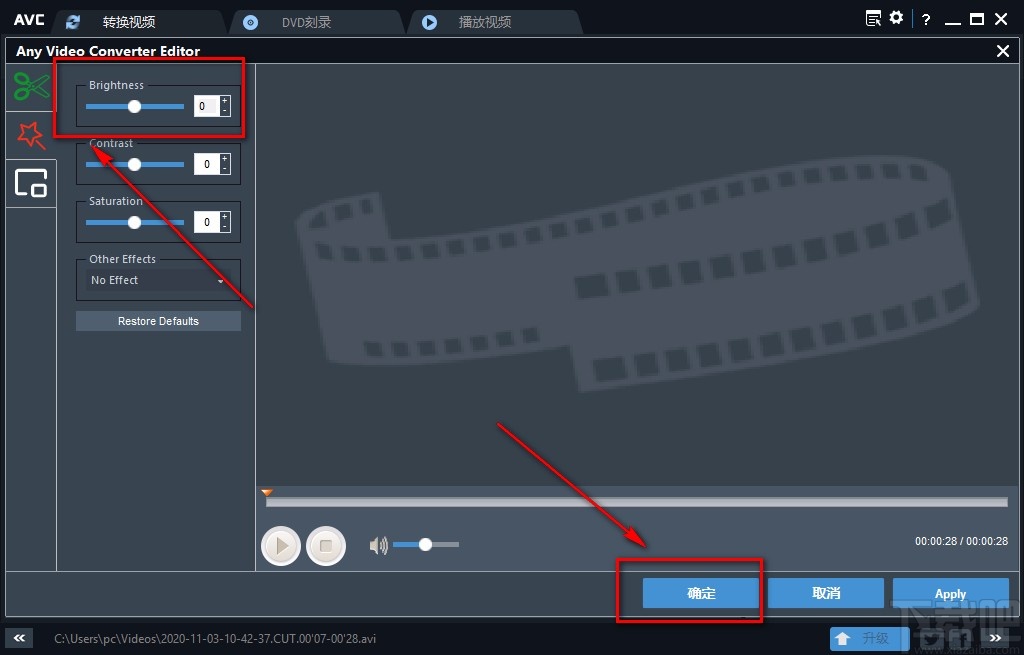Open help with the question mark icon

coord(925,18)
